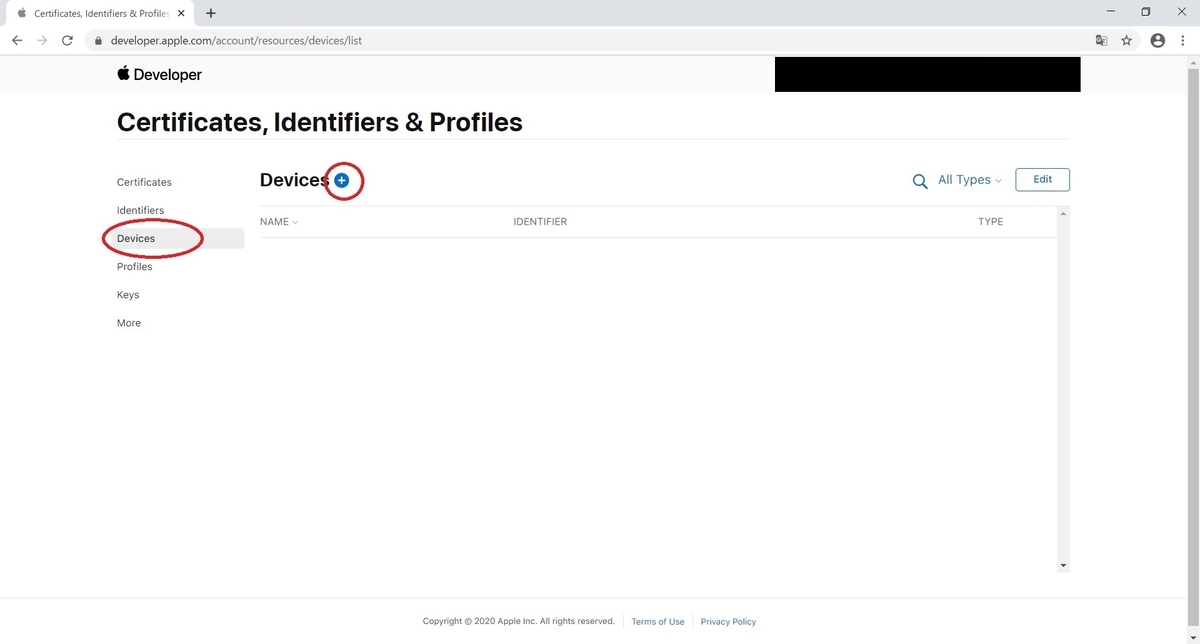Click the translate page icon
The height and width of the screenshot is (644, 1200).
tap(1101, 41)
